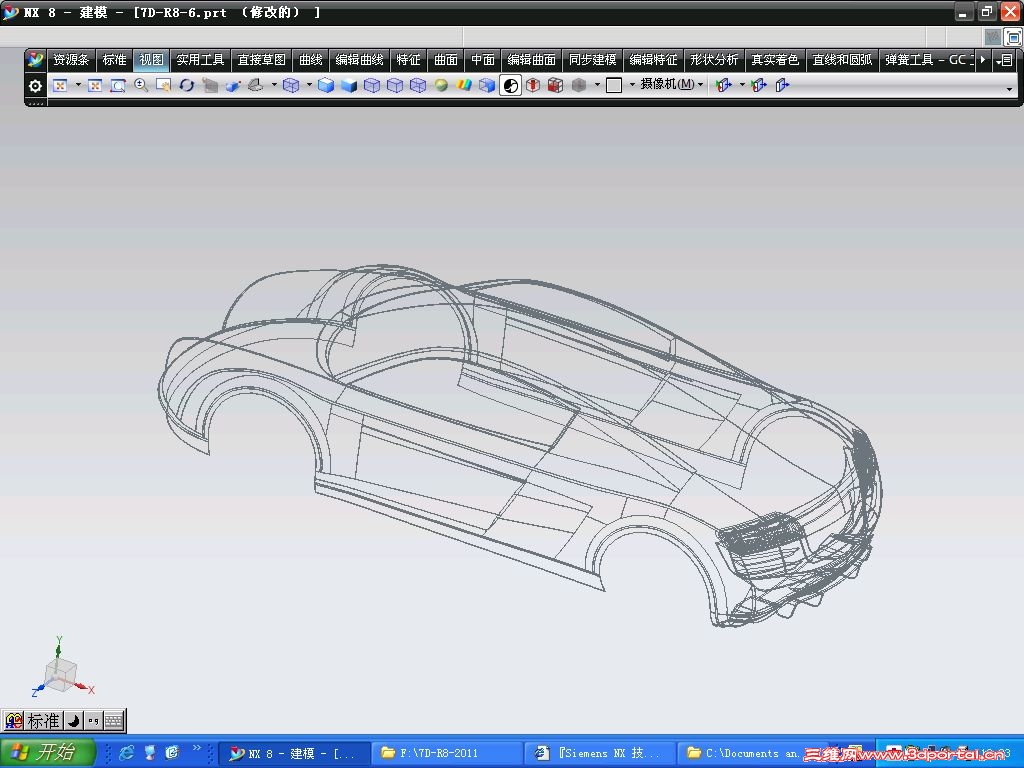This screenshot has width=1024, height=768.
Task: Click the Perspective view icon
Action: [x=210, y=85]
